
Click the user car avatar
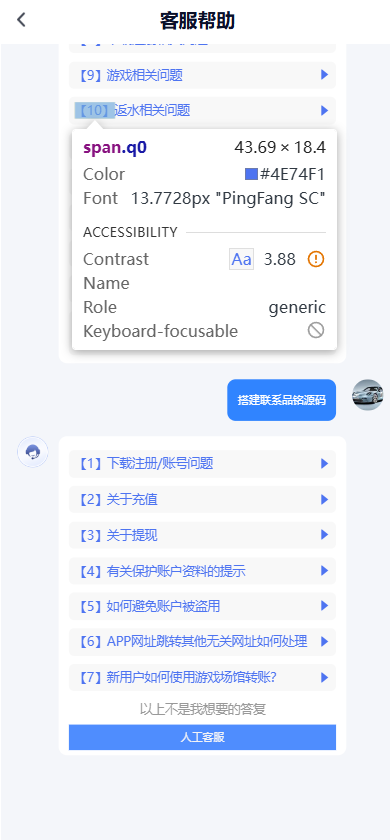click(x=368, y=395)
